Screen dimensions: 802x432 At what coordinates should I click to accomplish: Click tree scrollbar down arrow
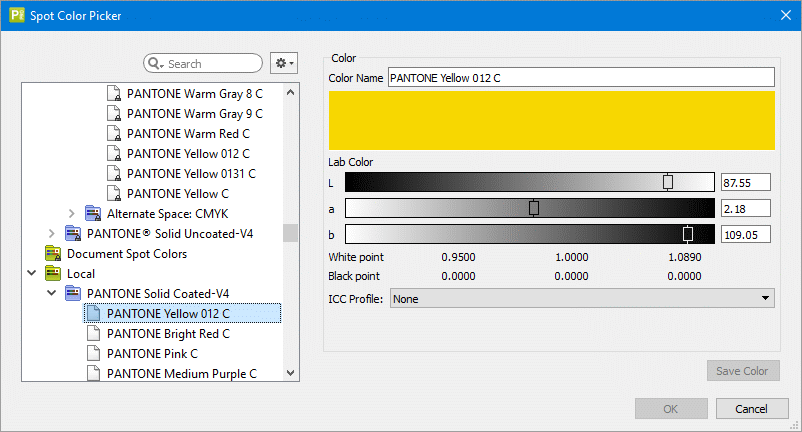(291, 373)
